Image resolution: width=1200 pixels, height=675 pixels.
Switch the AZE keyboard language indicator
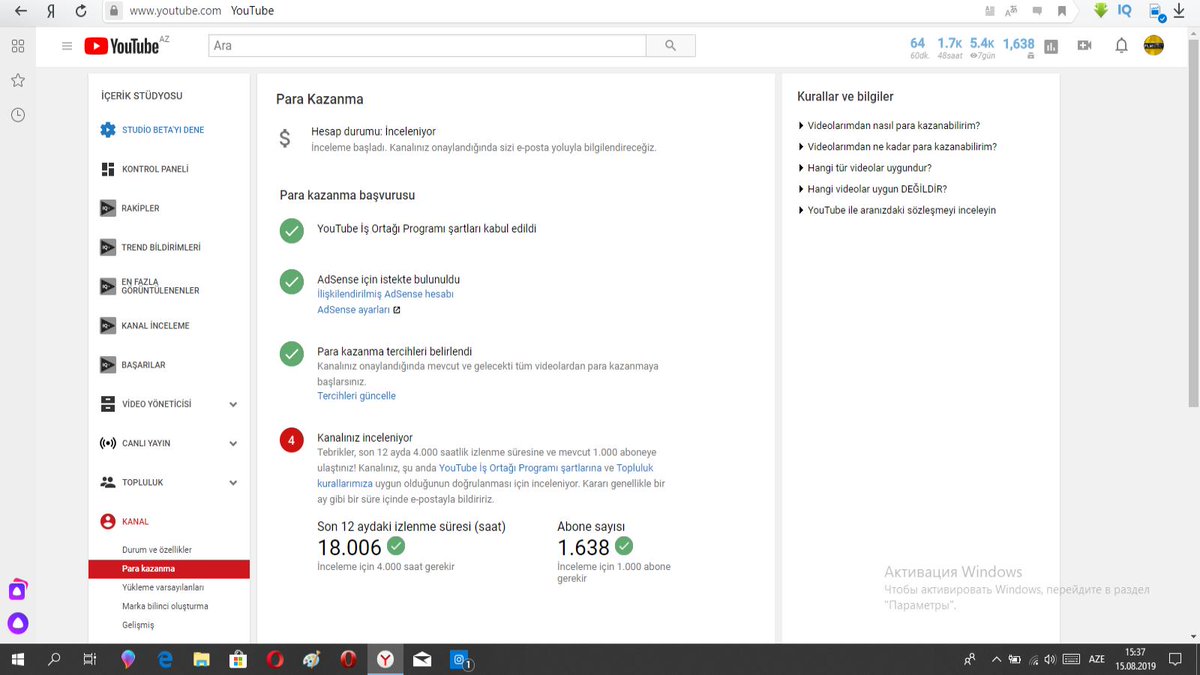click(x=1097, y=659)
